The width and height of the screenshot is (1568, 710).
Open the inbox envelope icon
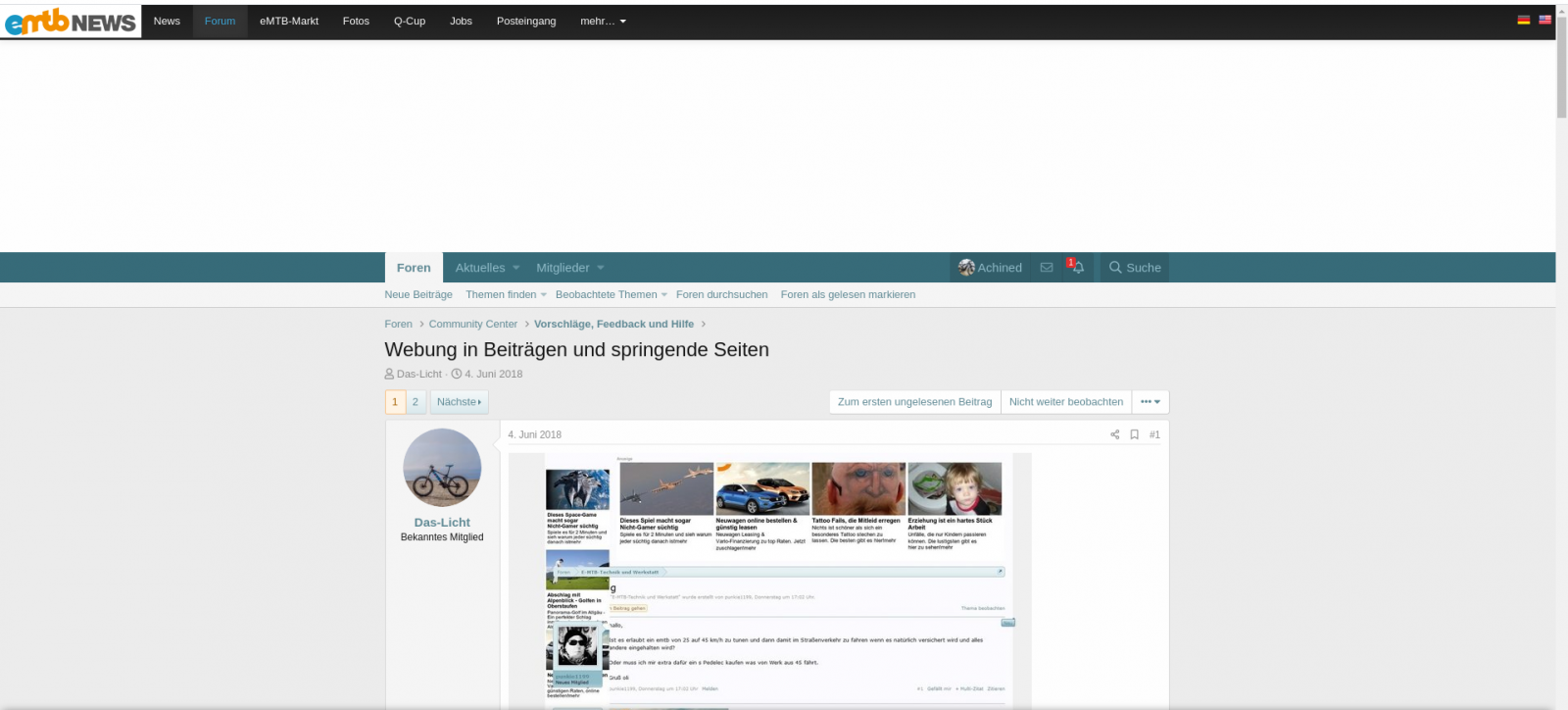pos(1047,268)
